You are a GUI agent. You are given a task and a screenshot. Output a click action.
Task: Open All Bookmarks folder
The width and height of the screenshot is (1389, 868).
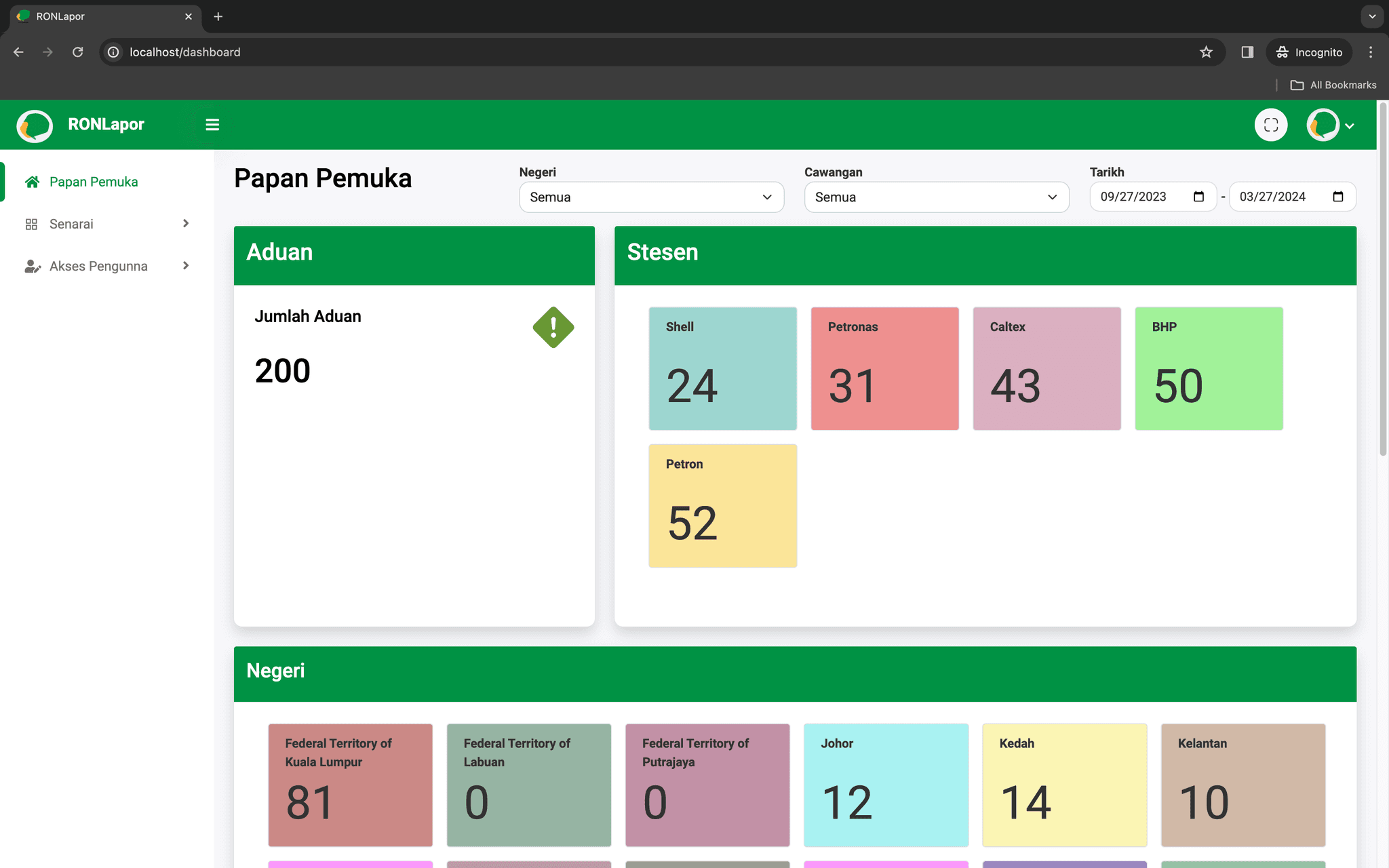tap(1333, 85)
